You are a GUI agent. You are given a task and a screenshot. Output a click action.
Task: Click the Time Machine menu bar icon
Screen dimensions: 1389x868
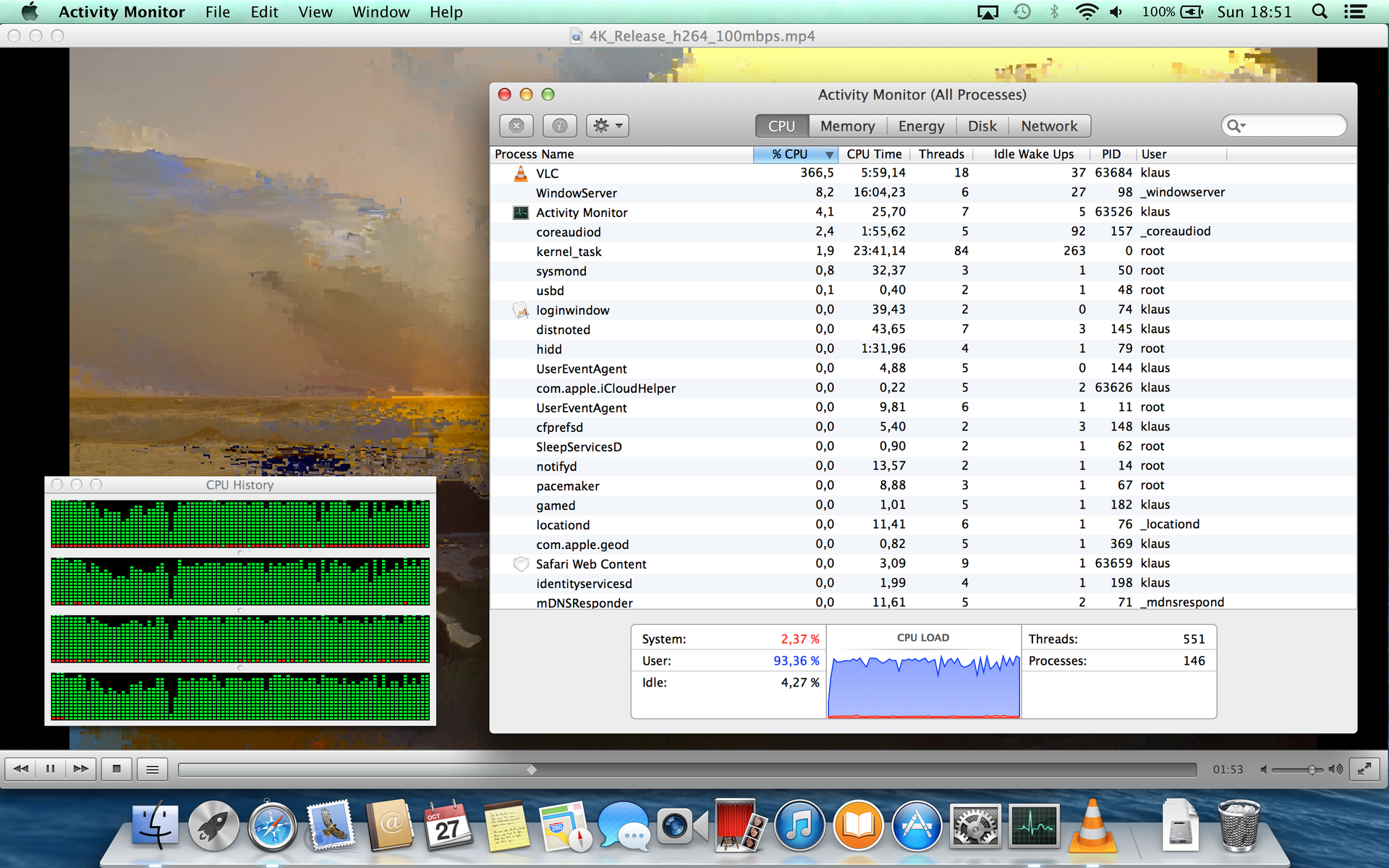click(x=1021, y=12)
